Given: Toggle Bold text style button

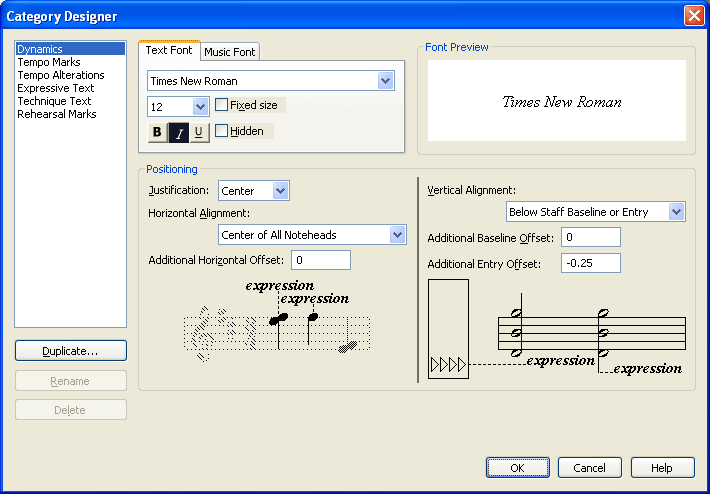Looking at the screenshot, I should (157, 132).
